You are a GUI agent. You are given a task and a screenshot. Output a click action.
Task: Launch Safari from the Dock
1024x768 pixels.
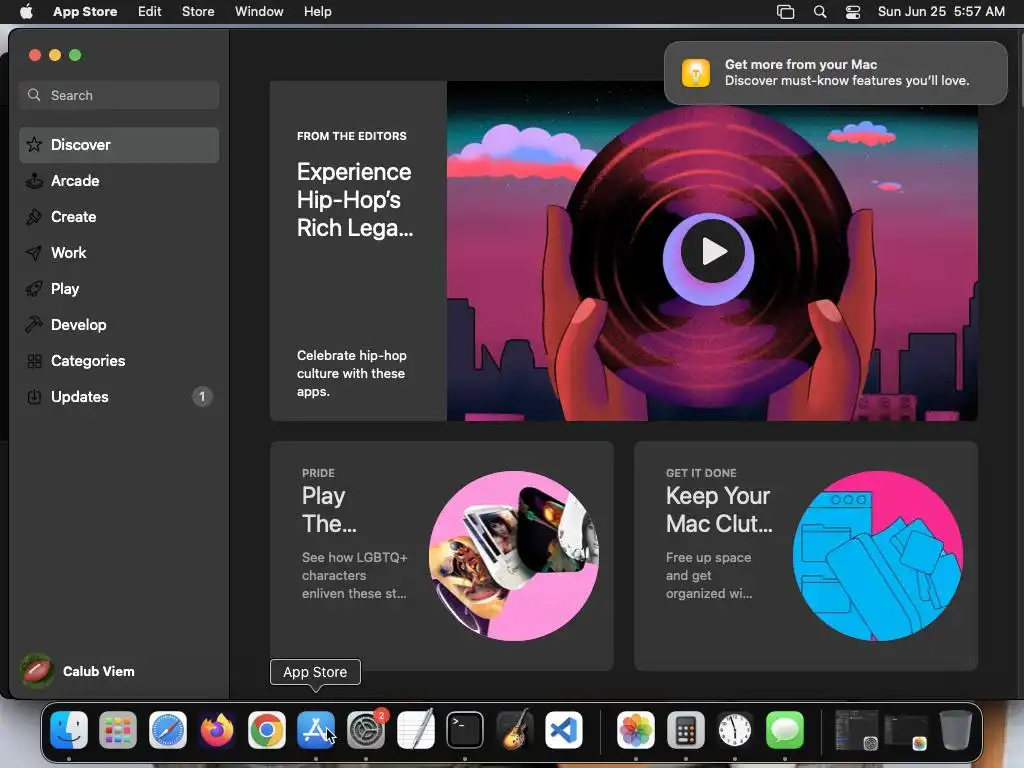click(168, 730)
